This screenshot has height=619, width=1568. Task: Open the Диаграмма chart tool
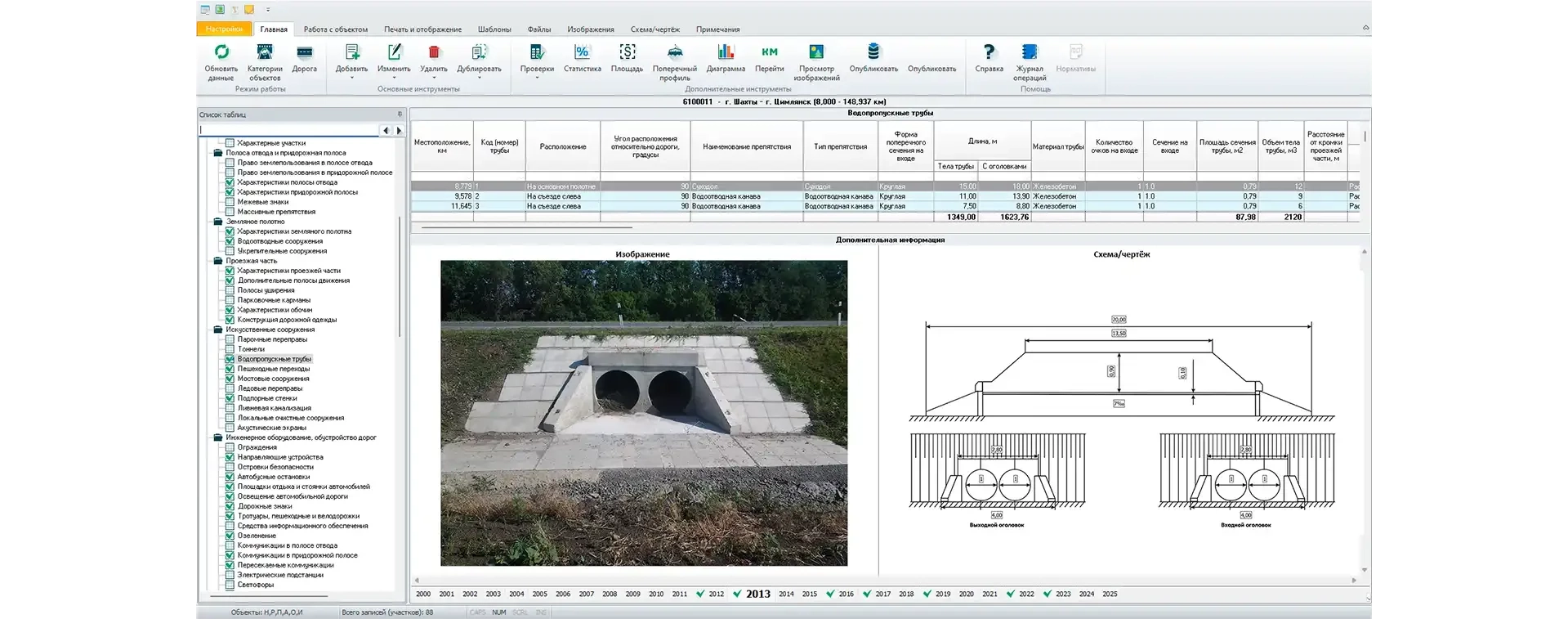[x=726, y=53]
